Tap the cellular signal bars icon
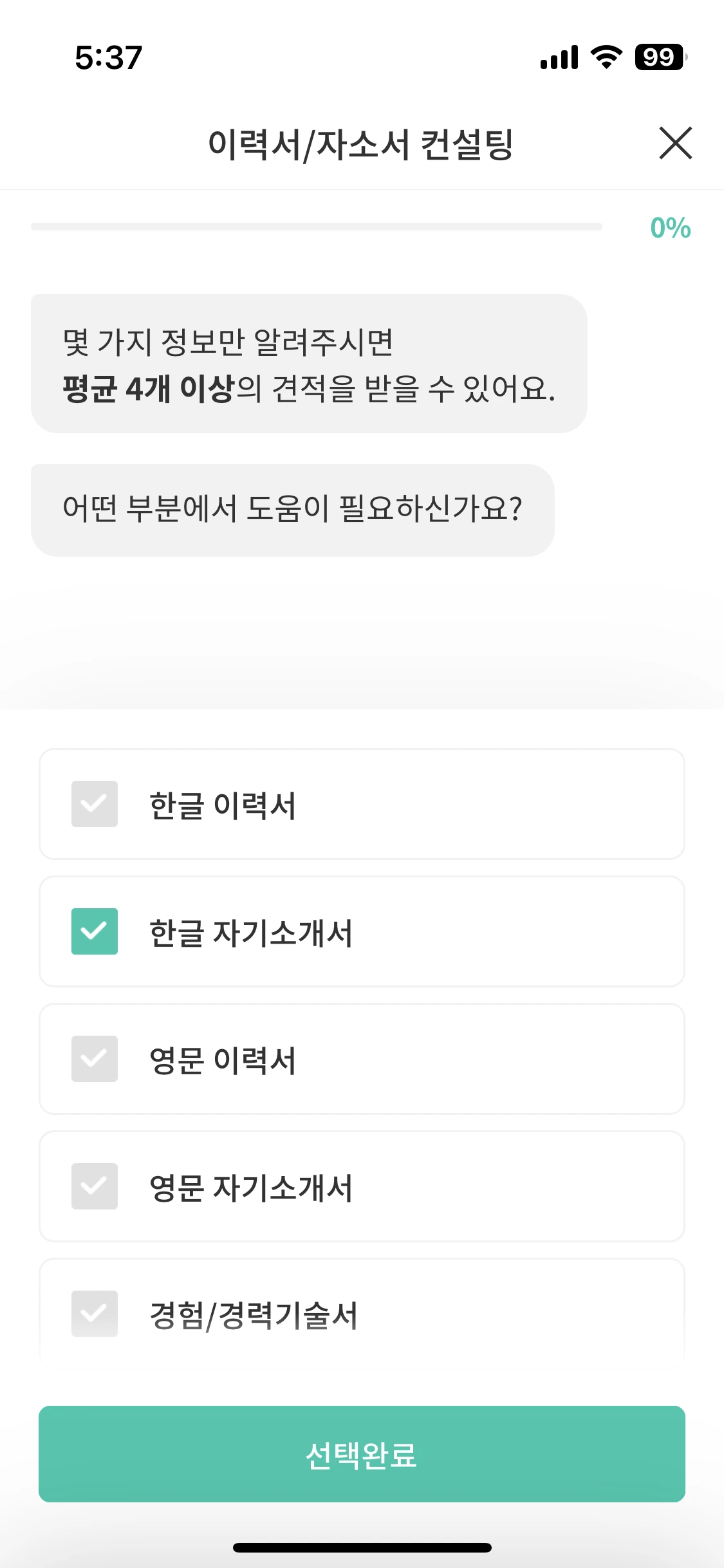724x1568 pixels. click(559, 57)
